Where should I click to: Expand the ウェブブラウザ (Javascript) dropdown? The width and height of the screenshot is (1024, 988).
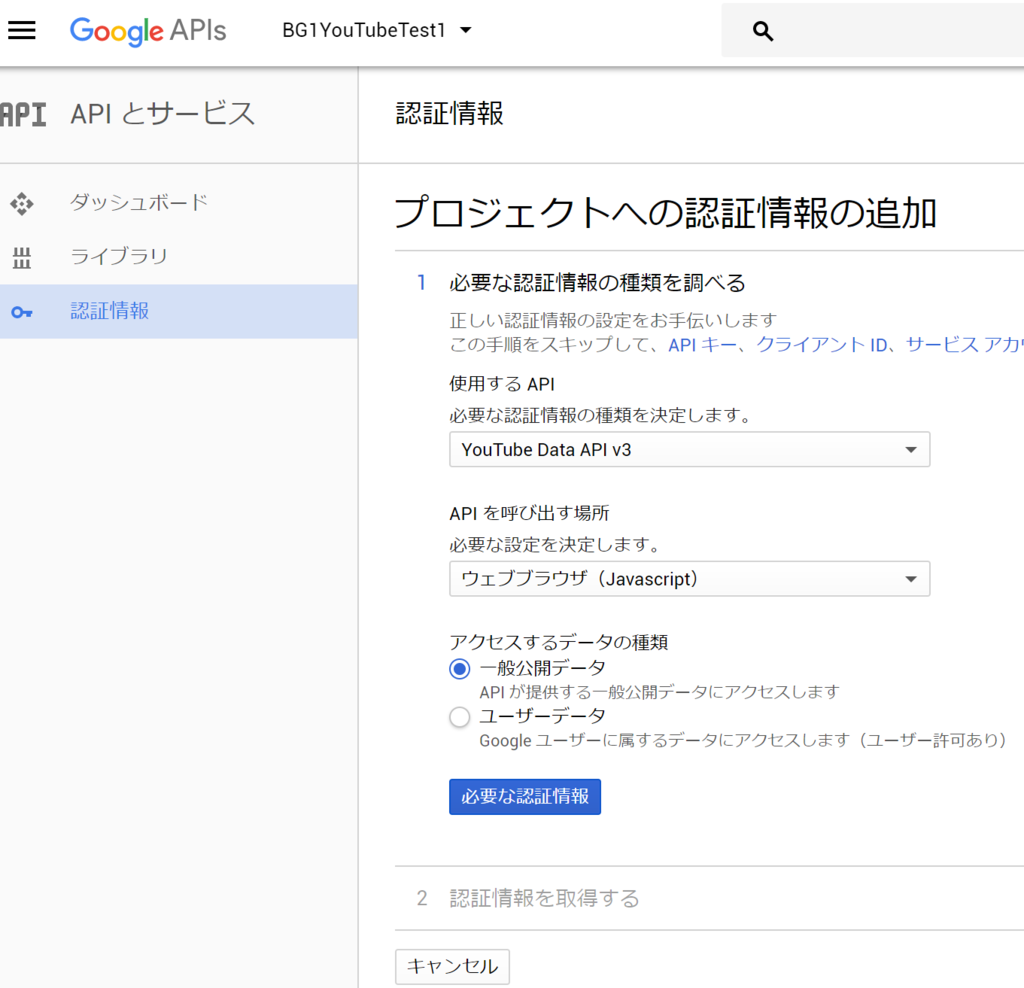click(689, 579)
